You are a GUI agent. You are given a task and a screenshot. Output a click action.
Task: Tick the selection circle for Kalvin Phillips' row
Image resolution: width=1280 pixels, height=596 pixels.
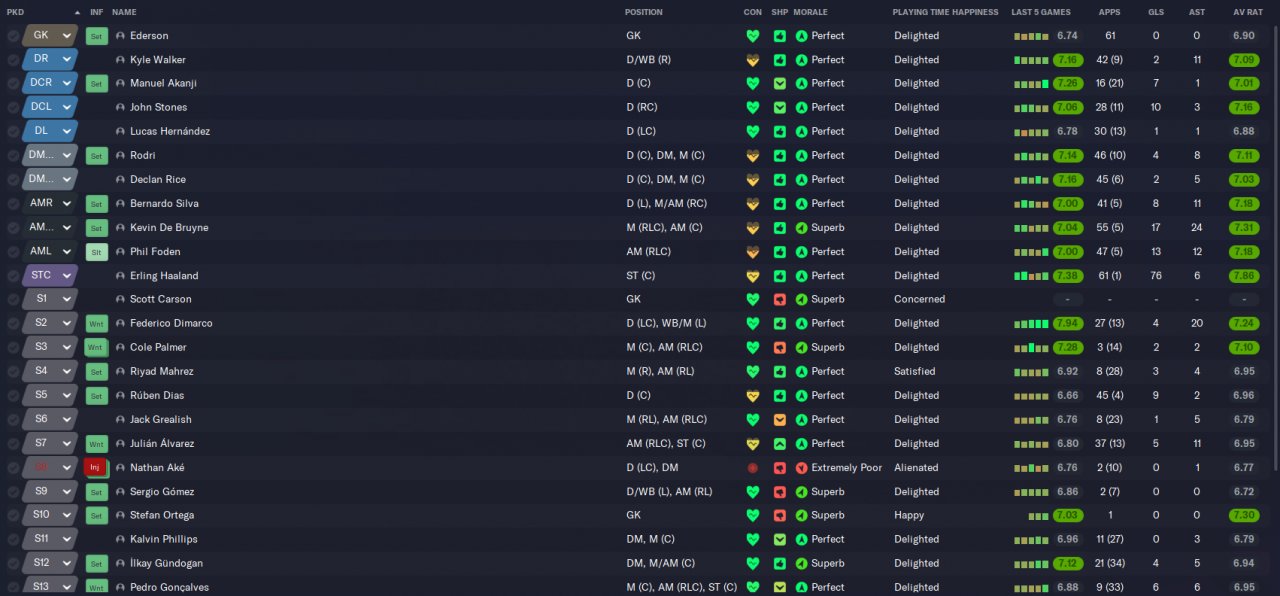13,540
